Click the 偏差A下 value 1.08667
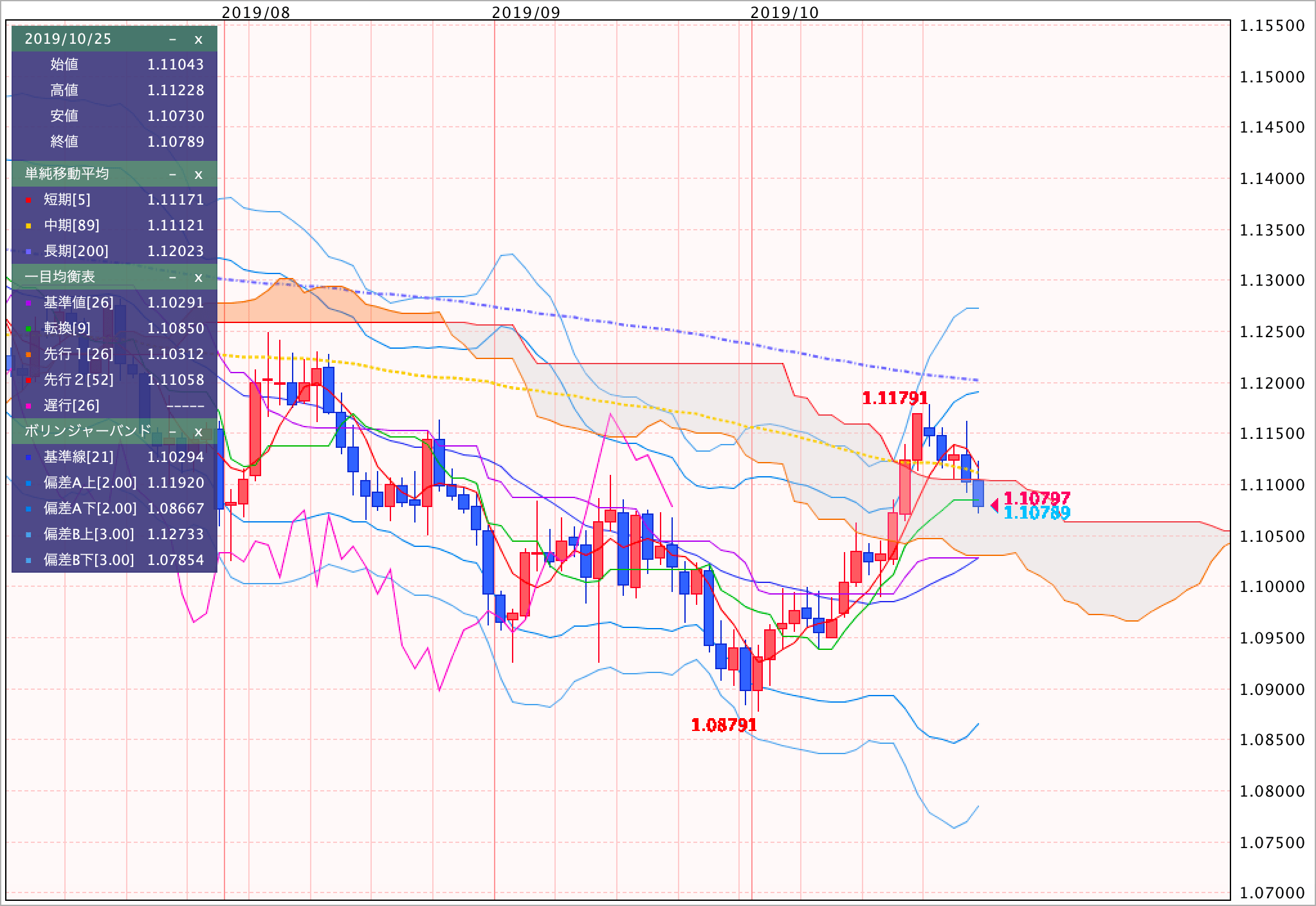The image size is (1316, 906). (x=176, y=509)
